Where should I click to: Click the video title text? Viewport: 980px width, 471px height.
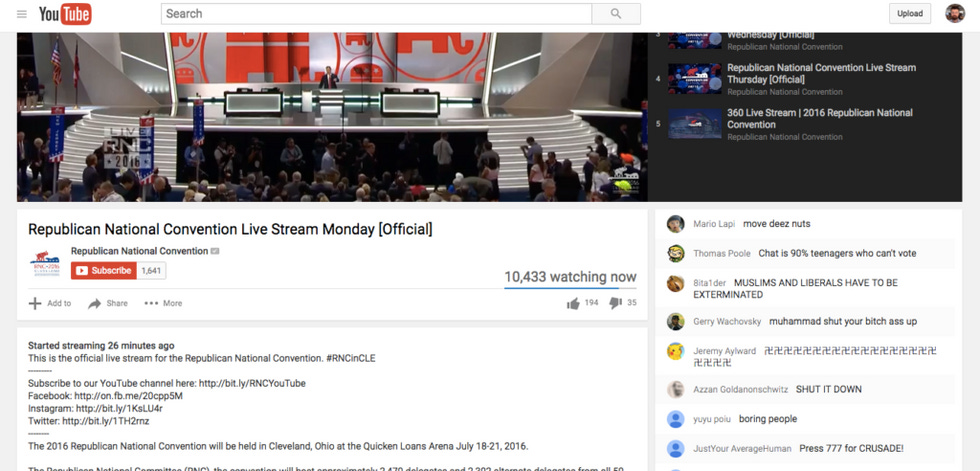point(230,229)
